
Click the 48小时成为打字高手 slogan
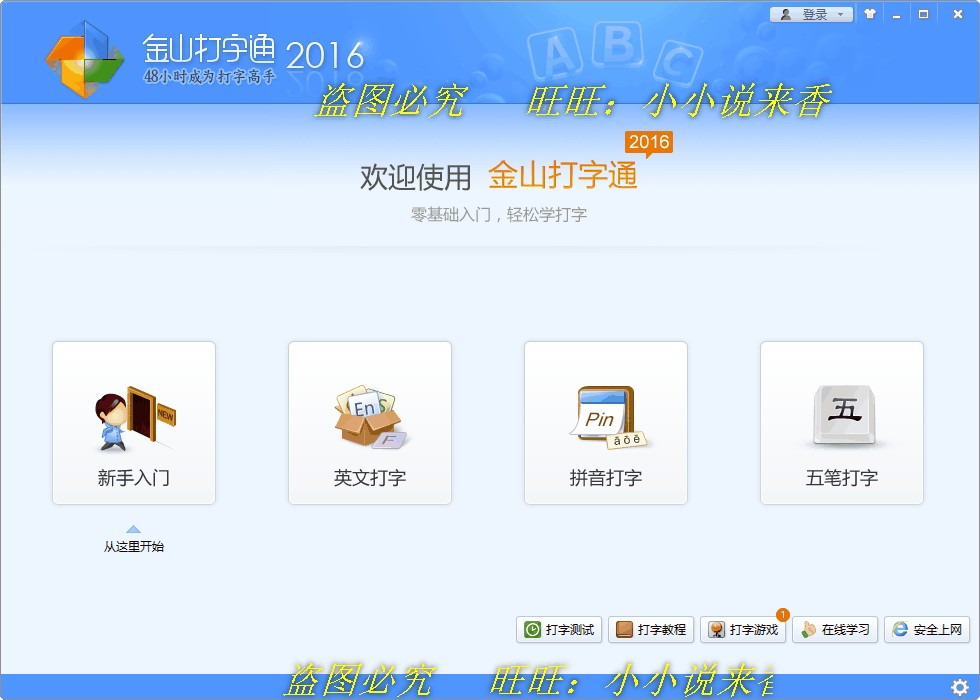(x=209, y=77)
